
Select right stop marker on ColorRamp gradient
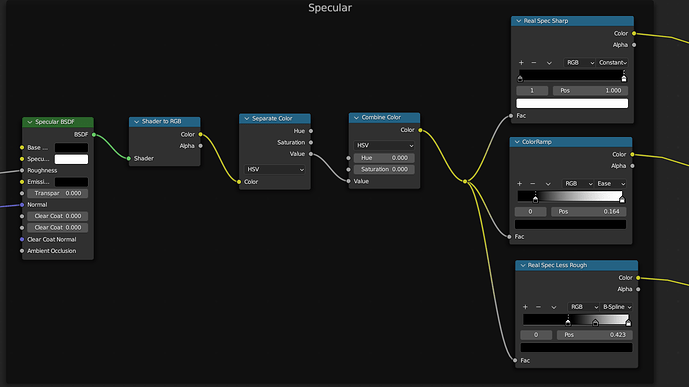coord(622,199)
